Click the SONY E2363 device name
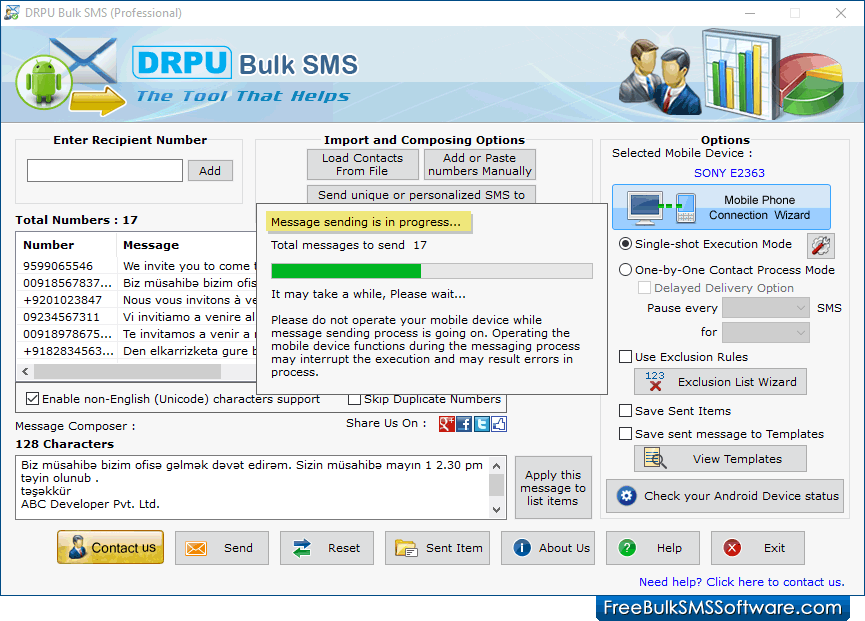The image size is (865, 621). (729, 173)
